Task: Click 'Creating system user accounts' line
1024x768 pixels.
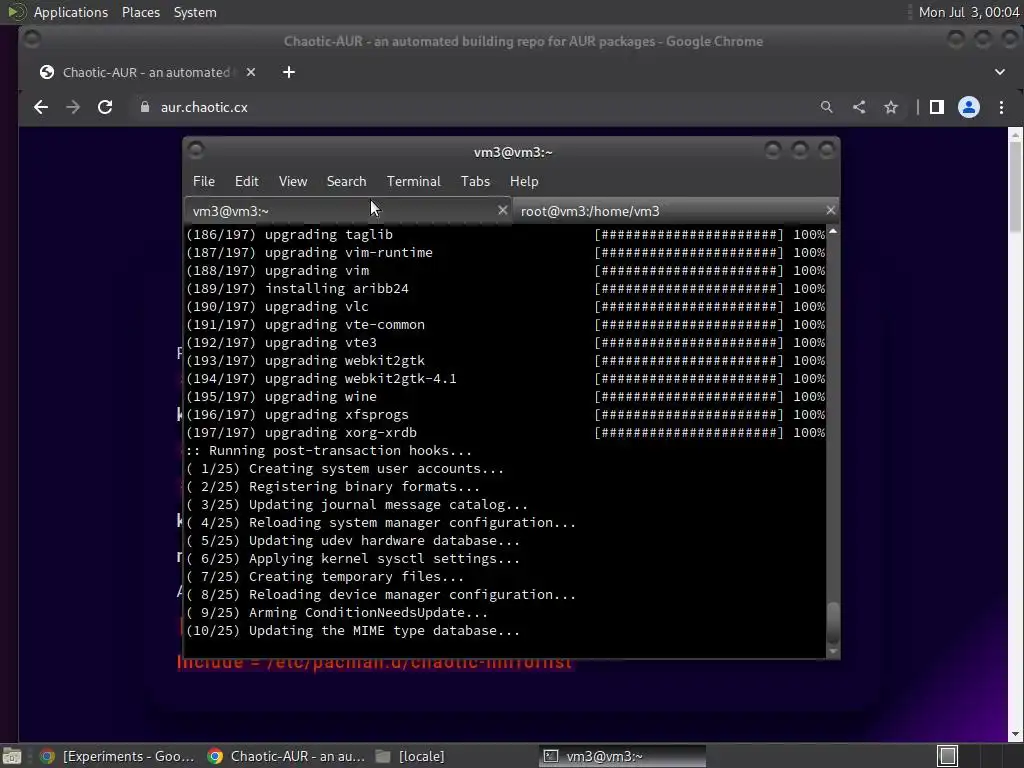Action: point(345,469)
